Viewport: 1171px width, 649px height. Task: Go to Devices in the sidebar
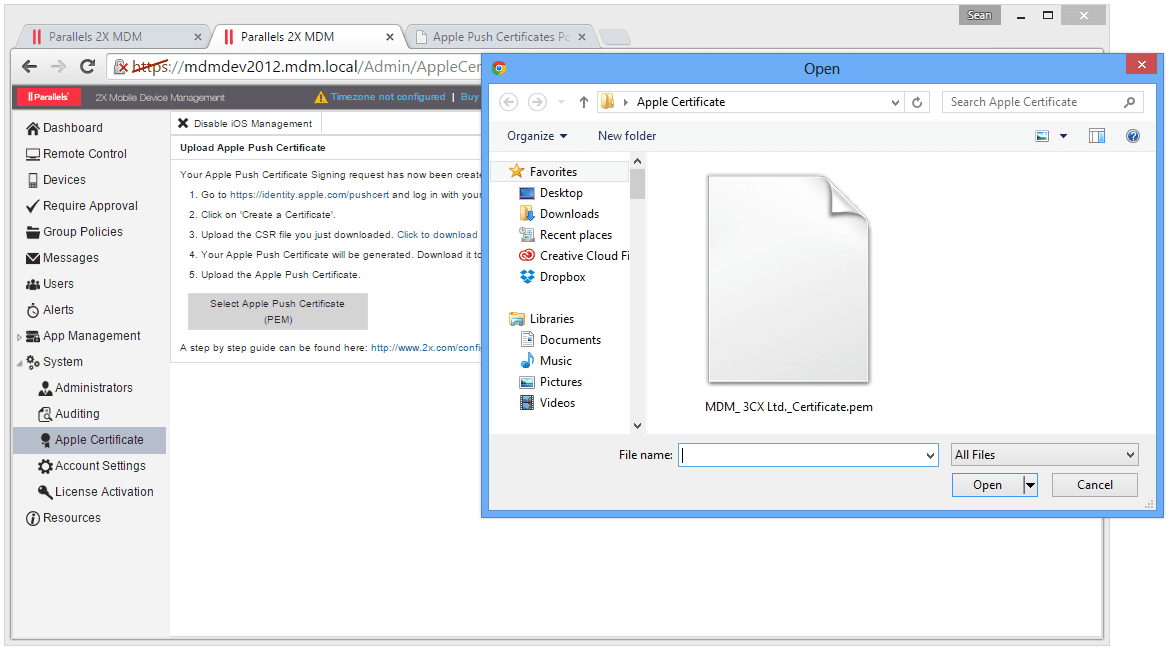(x=56, y=180)
